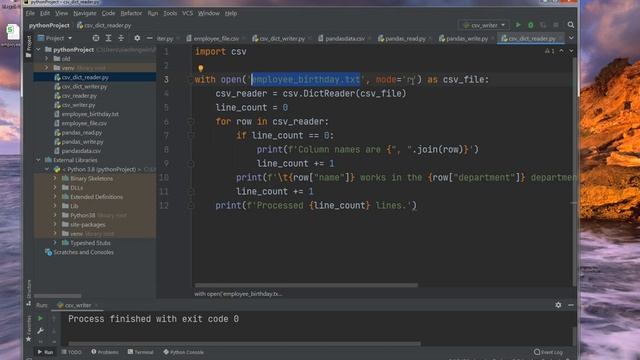Click the editor horizontal scrollbar
This screenshot has width=640, height=360.
point(306,285)
